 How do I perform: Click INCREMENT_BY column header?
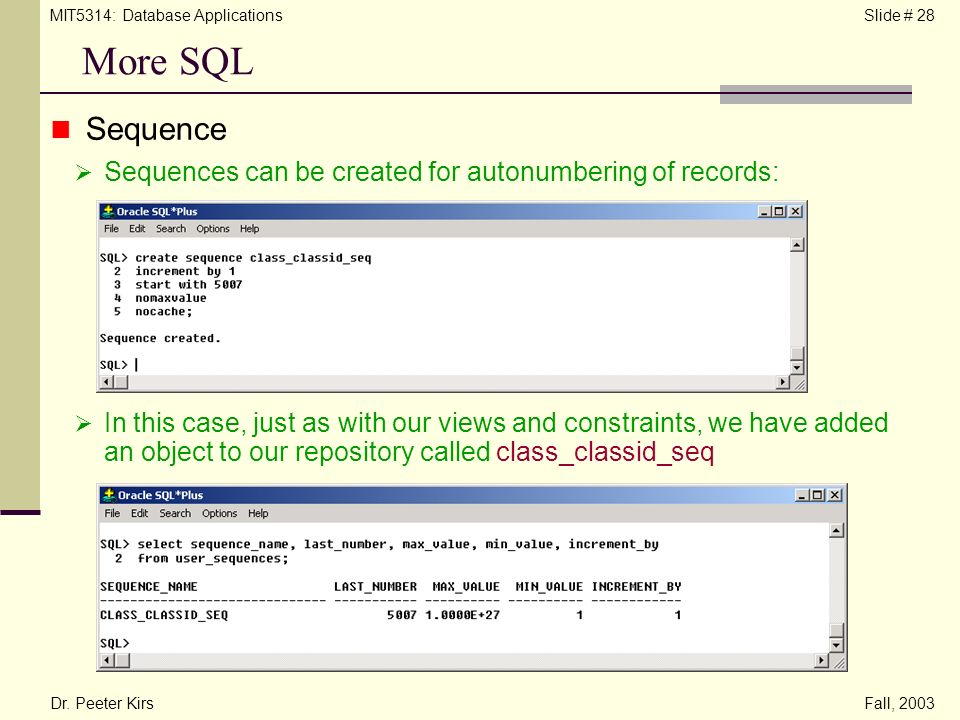coord(636,587)
